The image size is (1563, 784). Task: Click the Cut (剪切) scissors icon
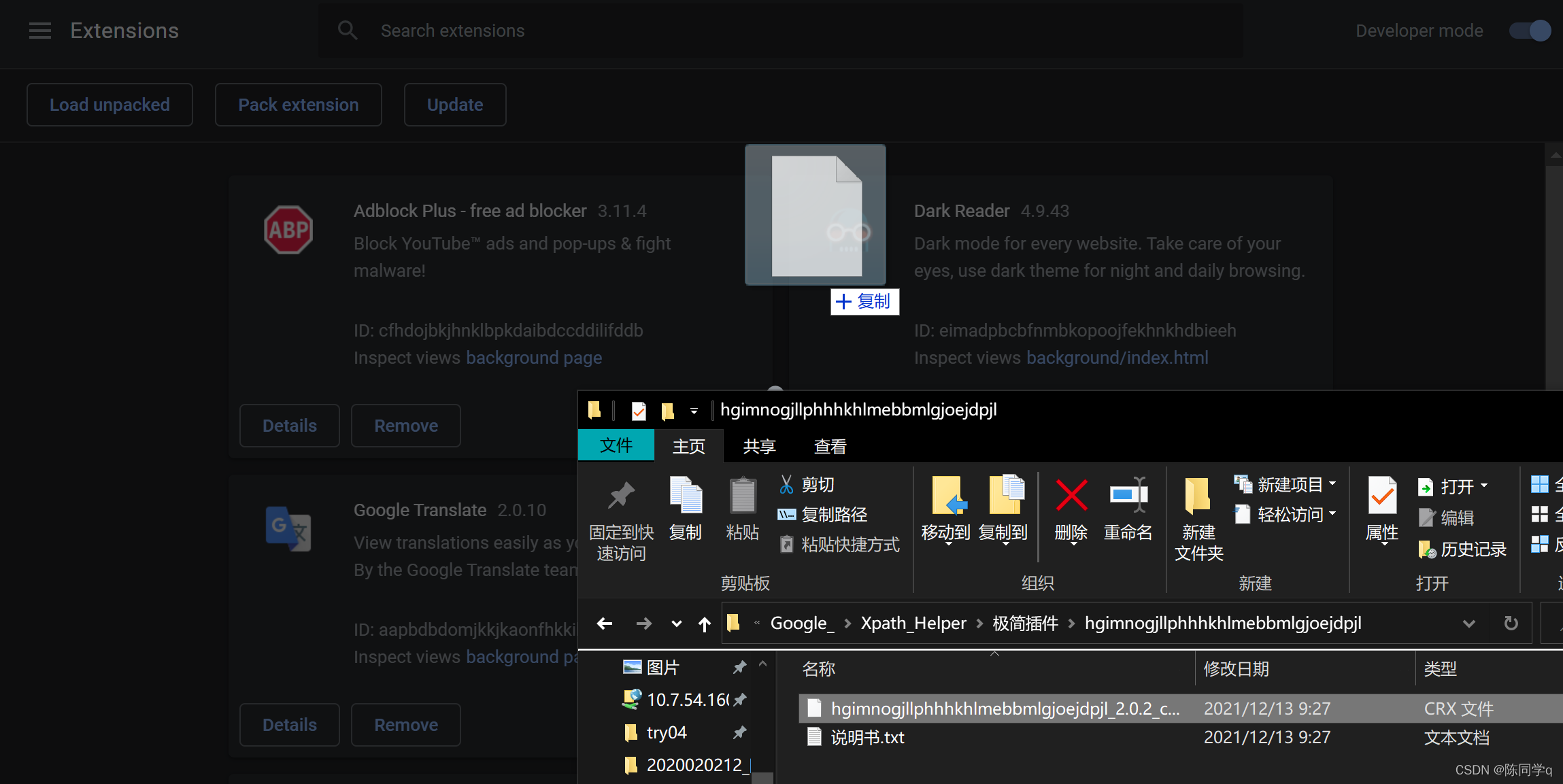[x=787, y=485]
